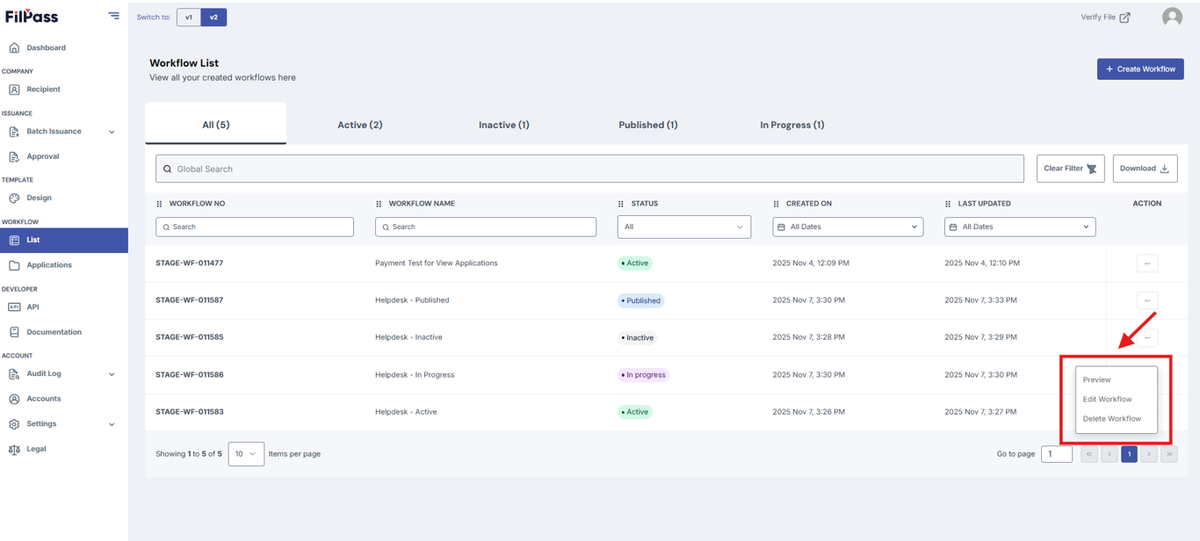Click Helpdesk - Published workflow name
The image size is (1200, 541).
pyautogui.click(x=412, y=300)
